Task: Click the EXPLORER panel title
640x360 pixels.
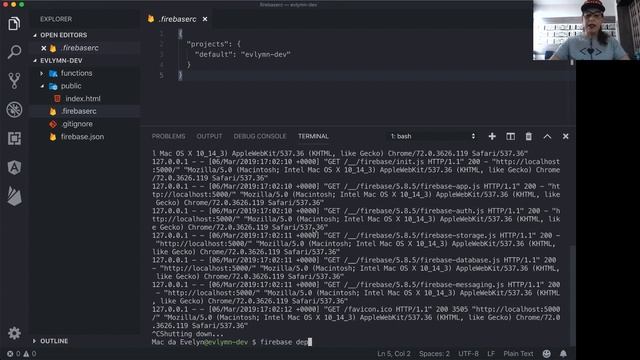Action: coord(56,19)
